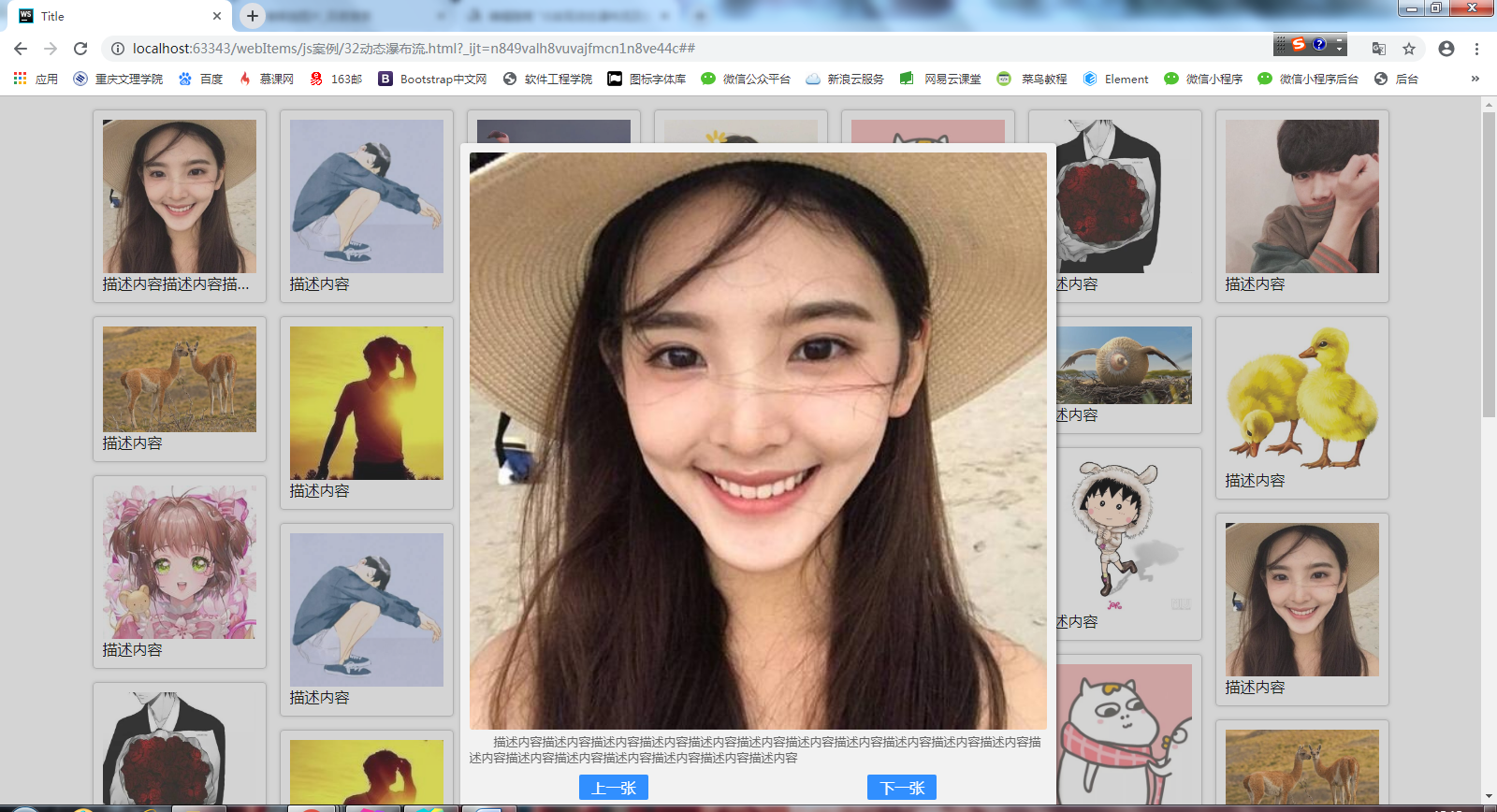Open the 微信公众平台 bookmark
This screenshot has height=812, width=1497.
[746, 80]
